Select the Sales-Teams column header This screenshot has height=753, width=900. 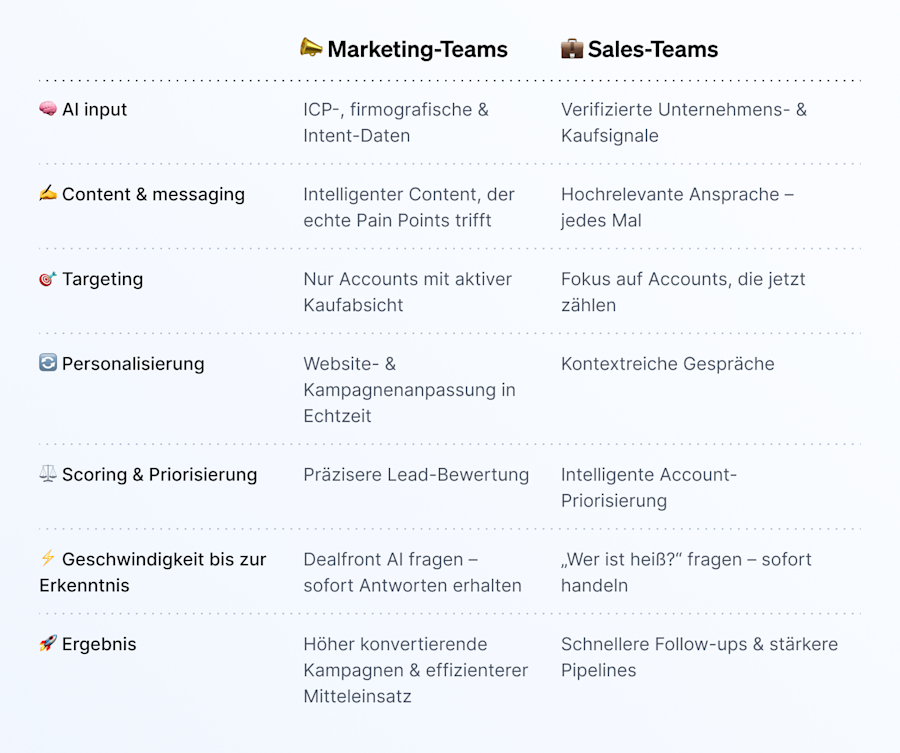click(x=652, y=49)
